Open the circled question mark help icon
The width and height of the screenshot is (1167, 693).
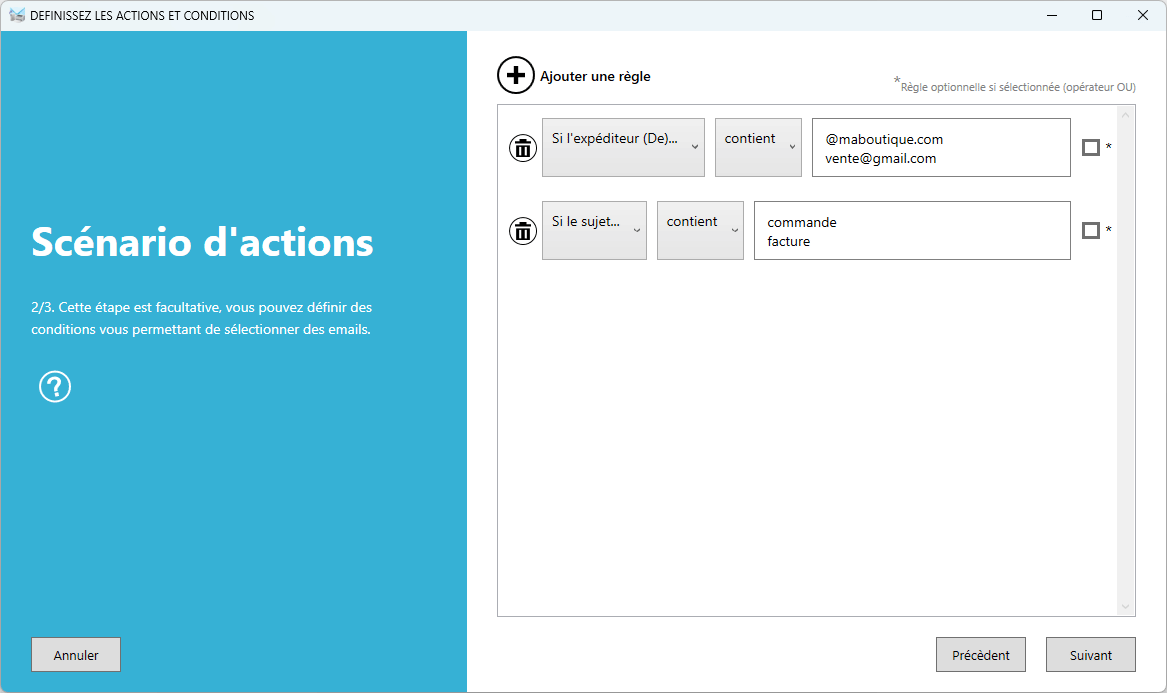[55, 387]
